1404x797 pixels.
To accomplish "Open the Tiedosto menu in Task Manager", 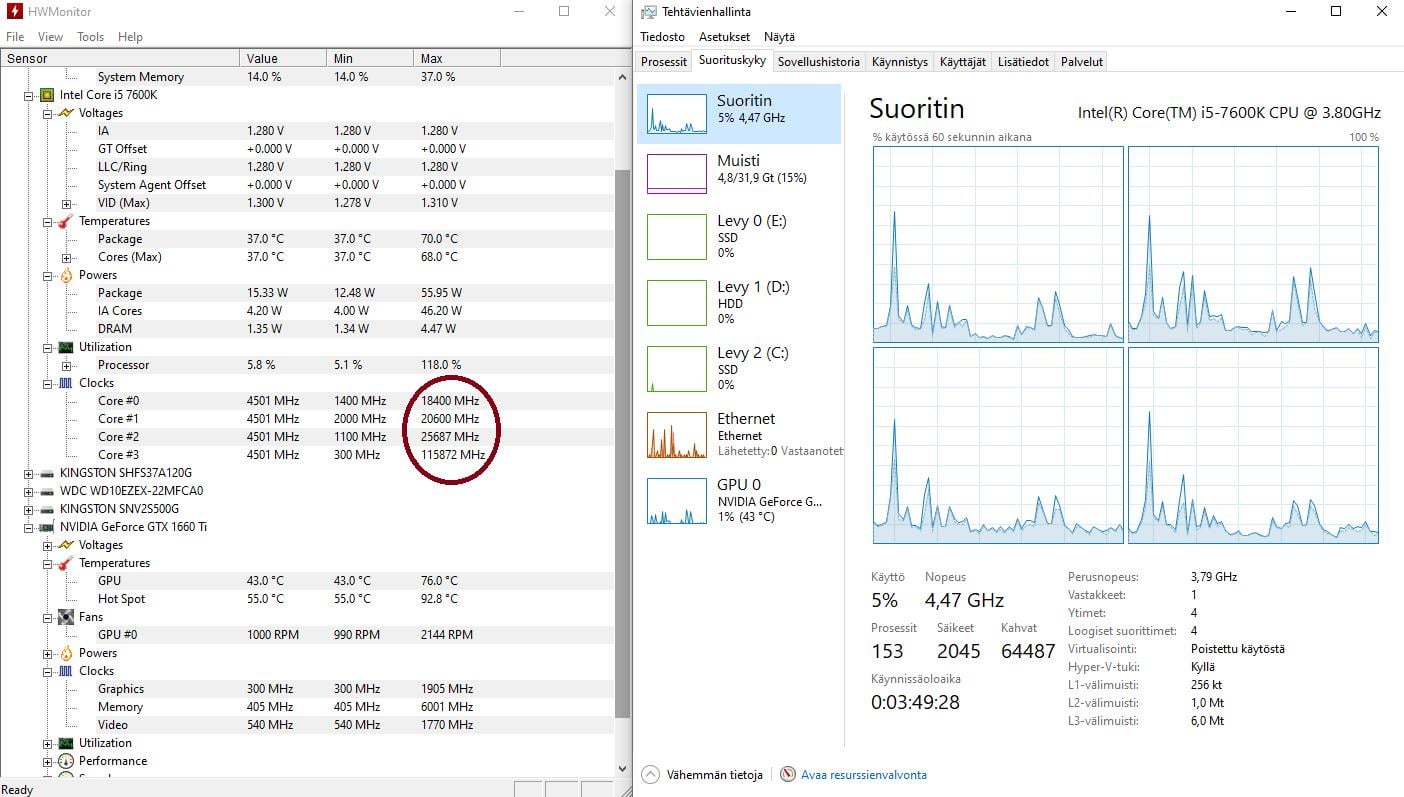I will click(x=662, y=36).
